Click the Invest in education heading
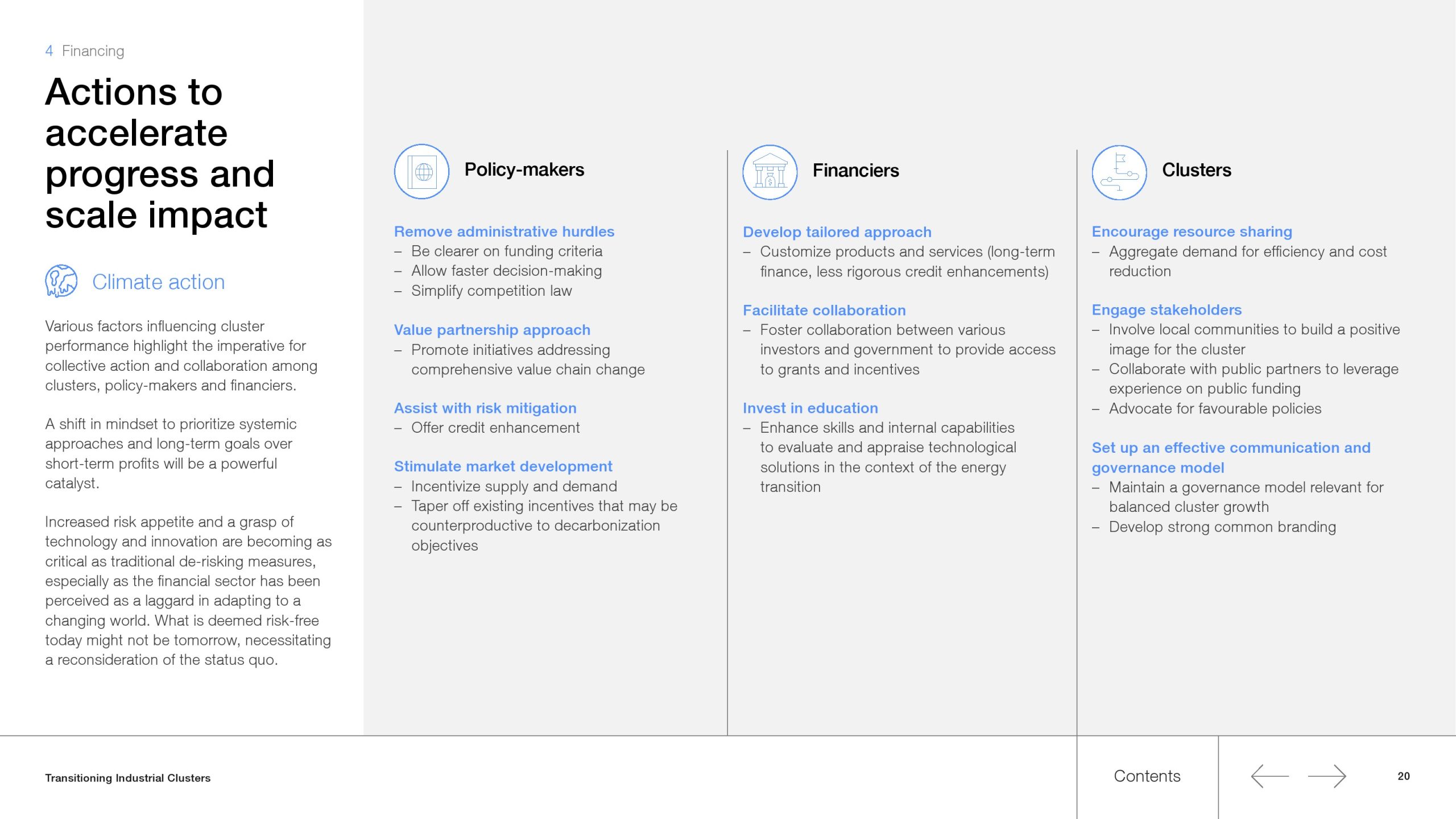1456x819 pixels. [x=810, y=408]
